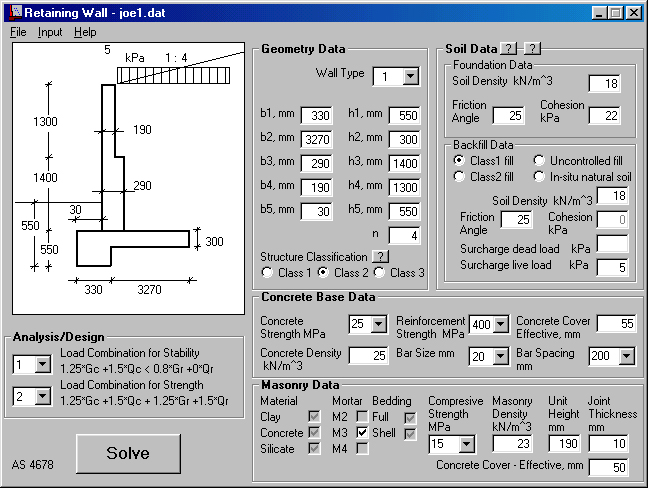Open the Wall Type dropdown
Screen dimensions: 648x488
[x=410, y=76]
